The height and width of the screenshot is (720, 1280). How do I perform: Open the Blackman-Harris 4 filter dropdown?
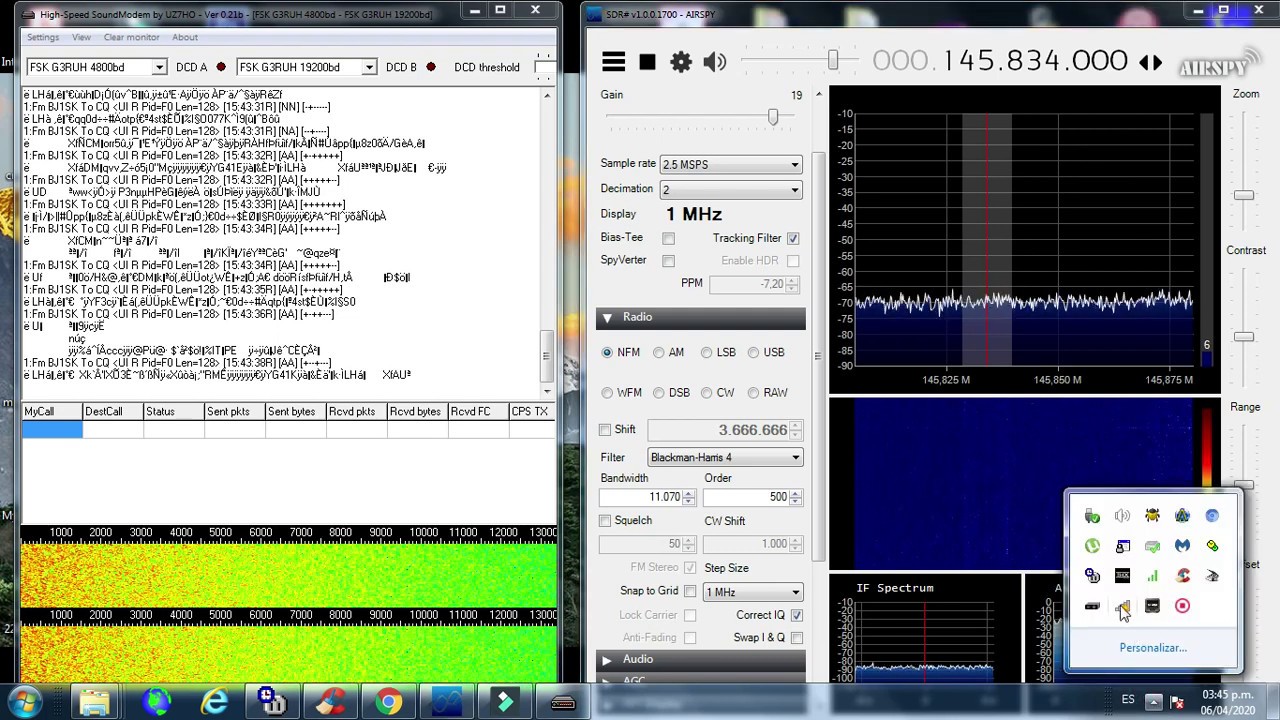(725, 458)
